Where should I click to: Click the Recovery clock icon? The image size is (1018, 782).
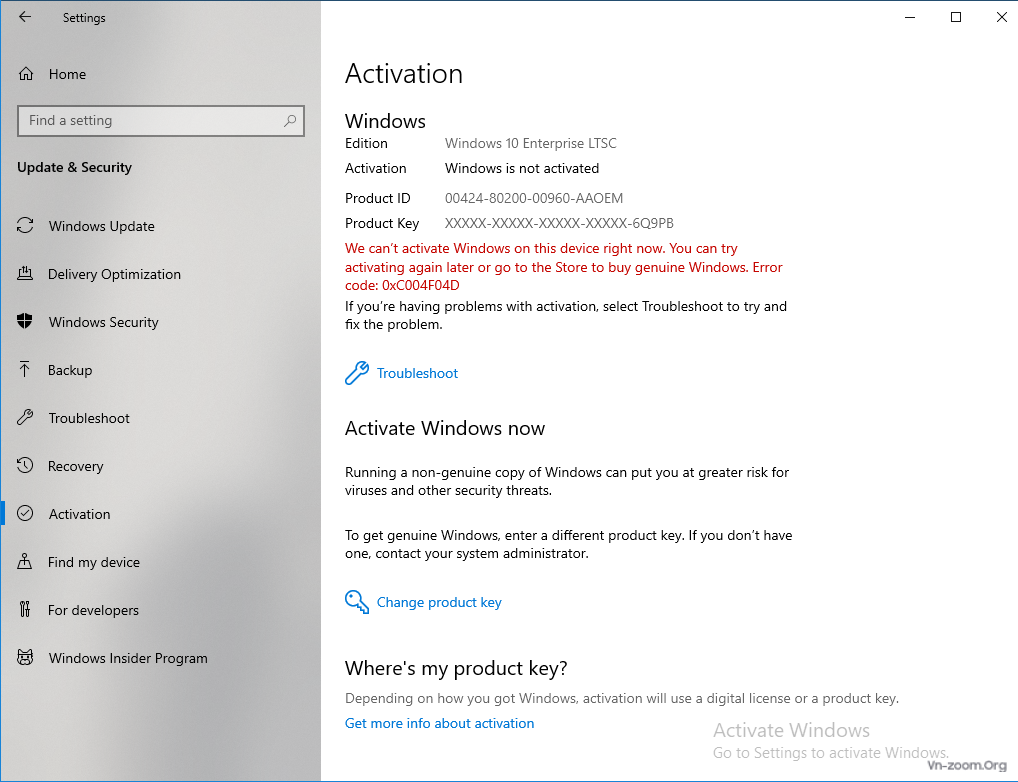point(25,466)
